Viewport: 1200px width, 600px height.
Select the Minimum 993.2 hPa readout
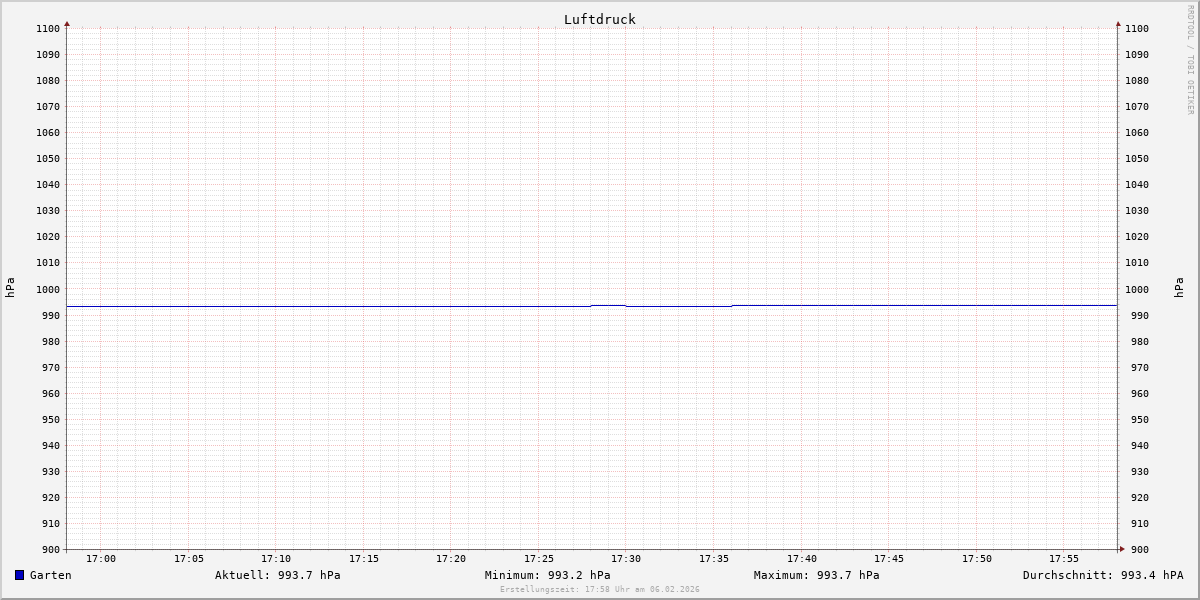(x=547, y=575)
